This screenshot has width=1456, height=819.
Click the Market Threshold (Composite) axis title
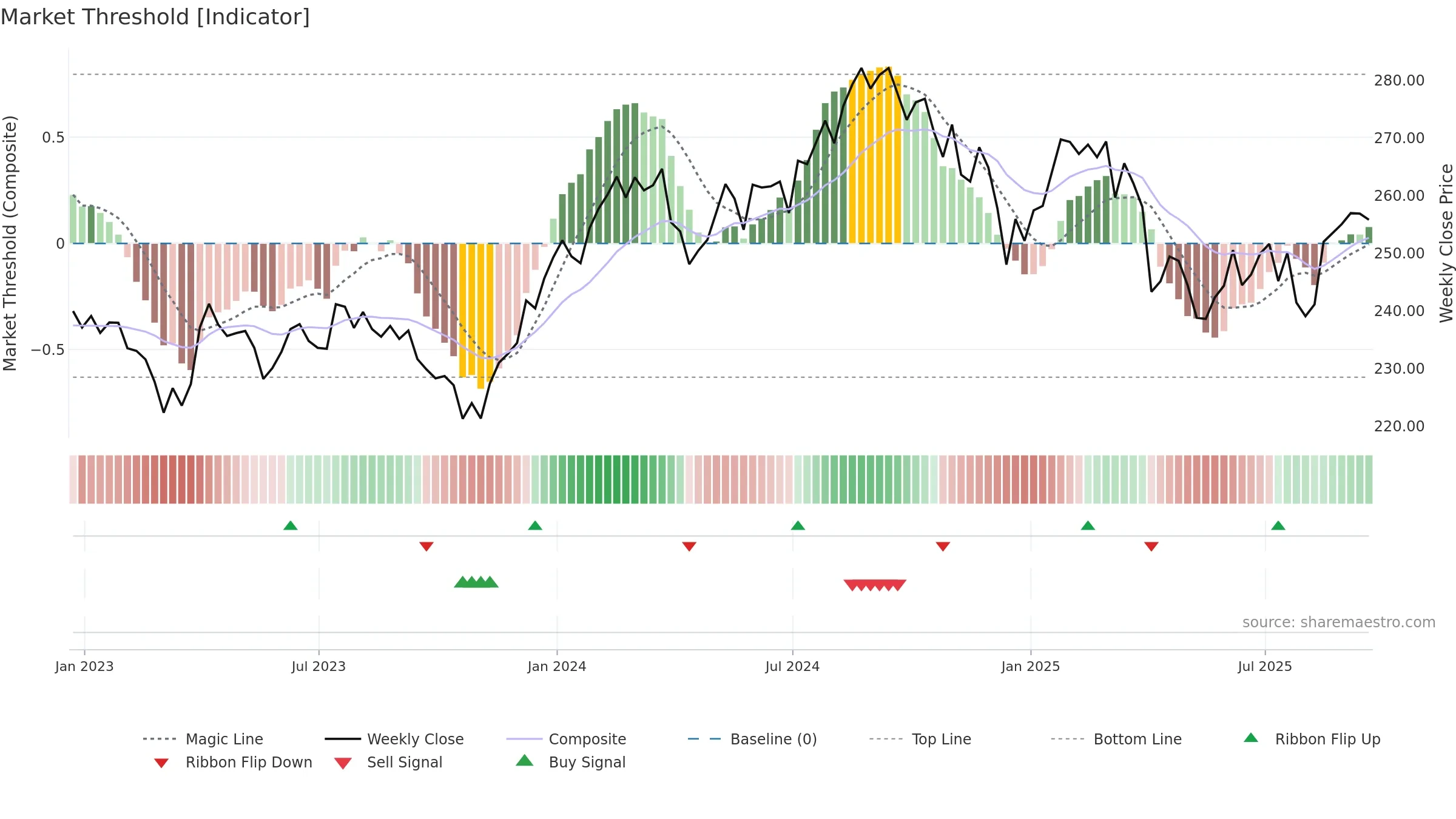tap(10, 243)
